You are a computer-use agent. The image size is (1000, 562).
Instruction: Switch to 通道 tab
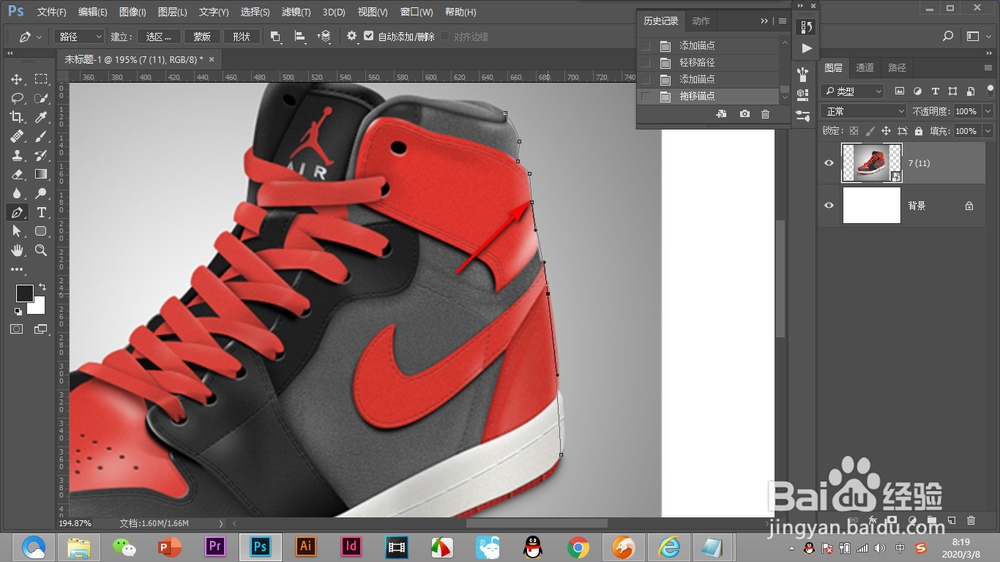click(x=864, y=68)
